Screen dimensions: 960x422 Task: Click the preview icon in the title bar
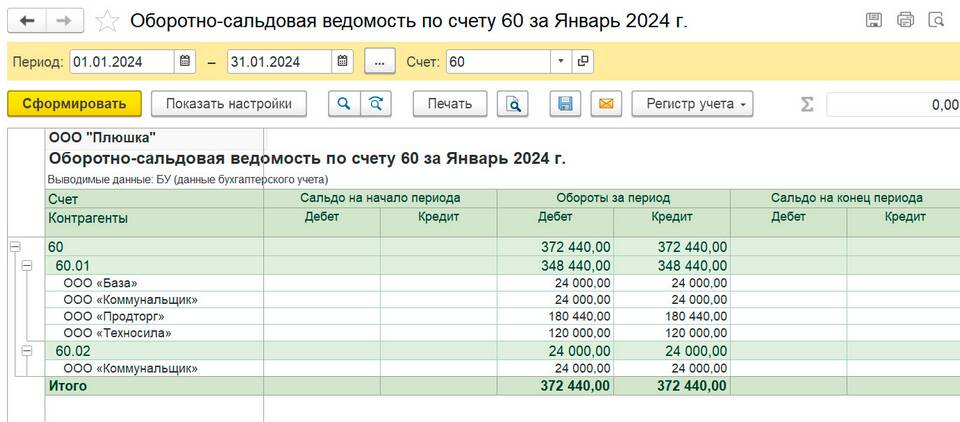tap(936, 20)
